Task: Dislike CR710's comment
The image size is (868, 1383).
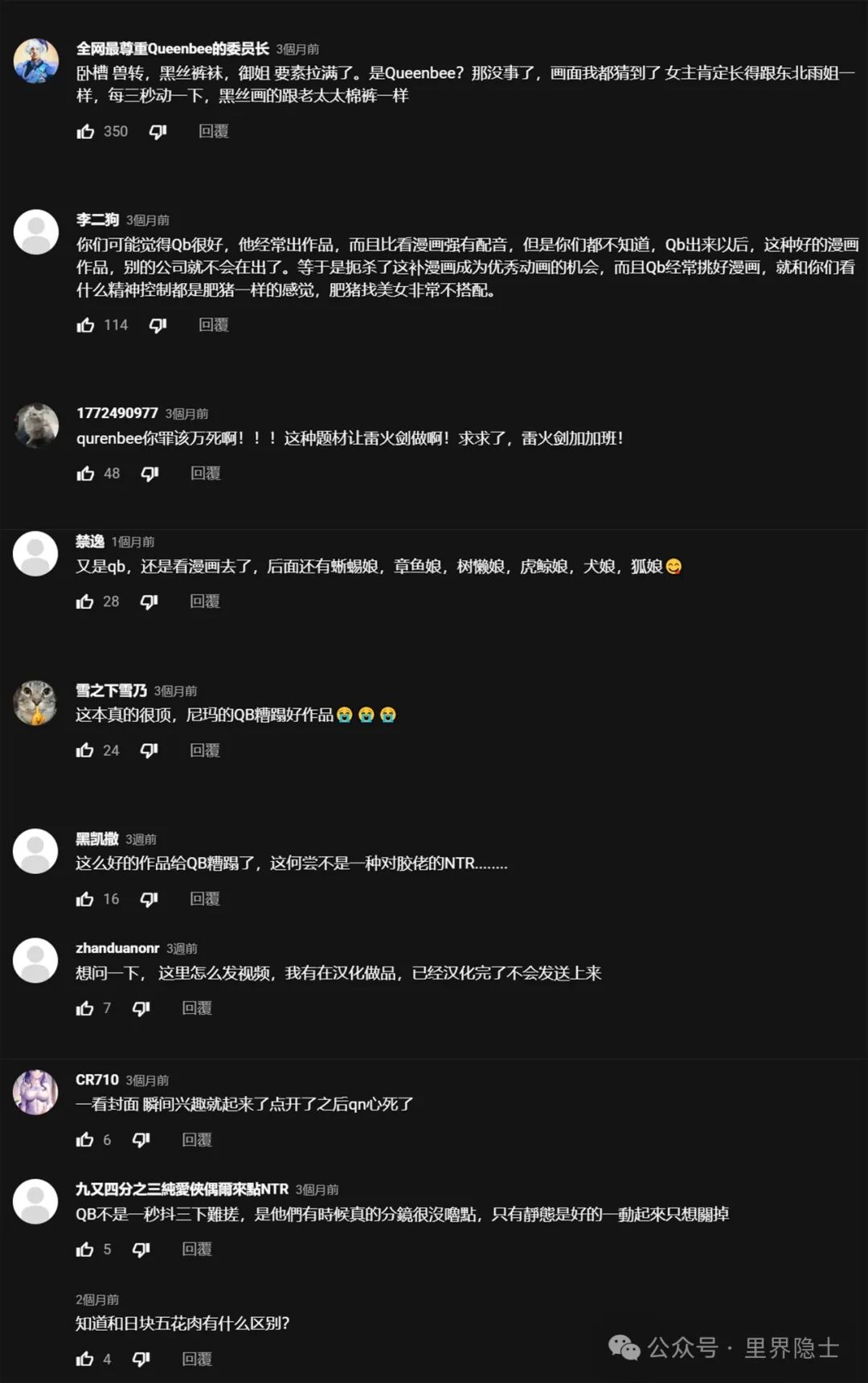Action: pos(141,1139)
